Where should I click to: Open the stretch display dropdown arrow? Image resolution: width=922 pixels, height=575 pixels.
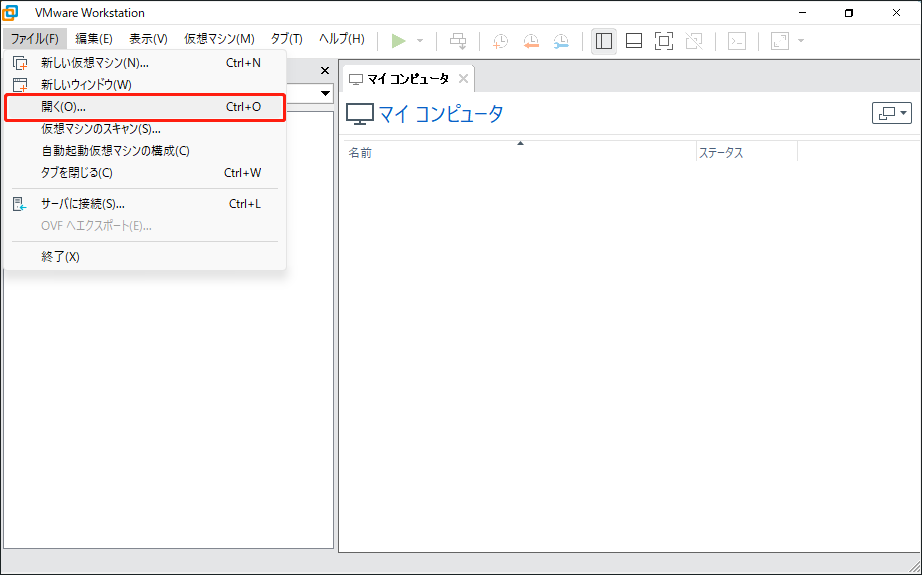[x=800, y=41]
